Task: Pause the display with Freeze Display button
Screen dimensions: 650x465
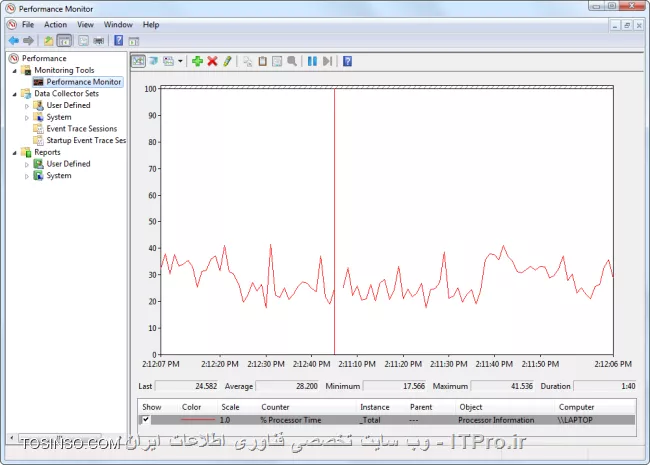Action: [312, 61]
